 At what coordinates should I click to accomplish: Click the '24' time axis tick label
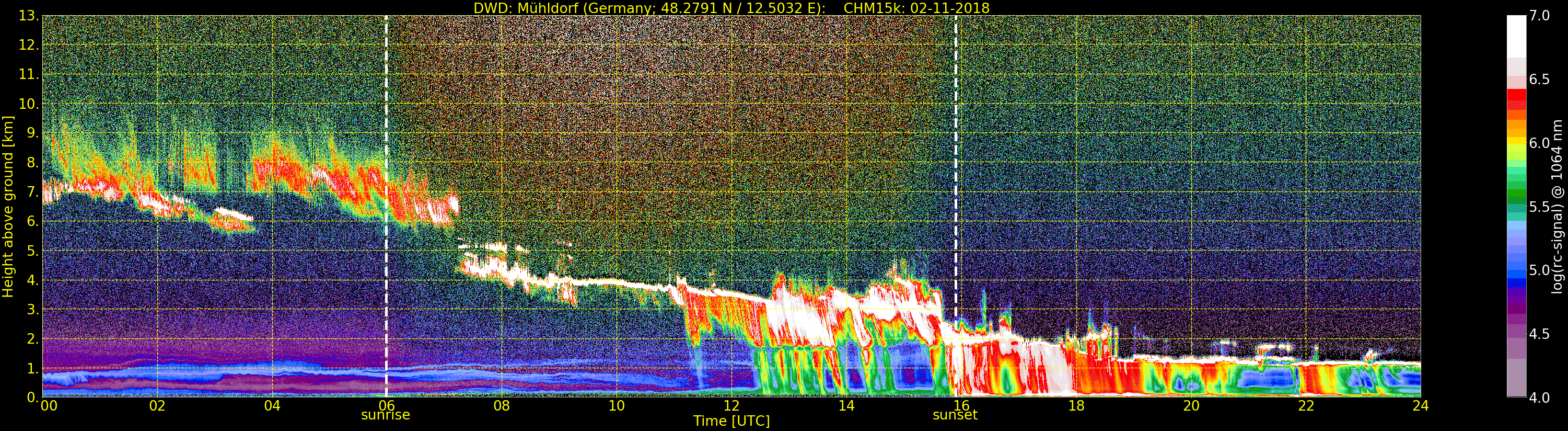click(1421, 406)
